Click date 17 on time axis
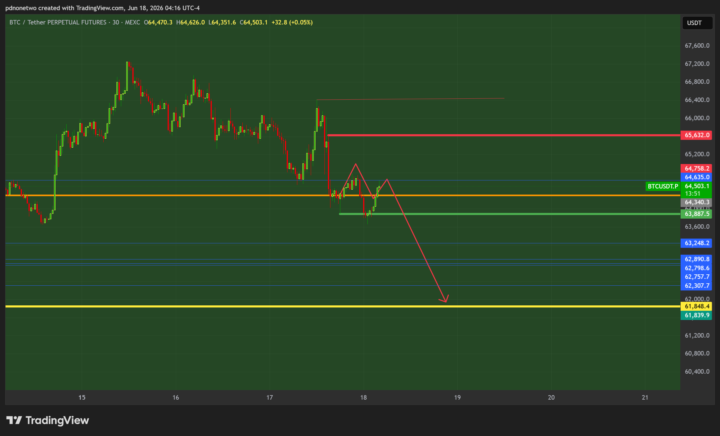This screenshot has width=720, height=436. tap(270, 397)
